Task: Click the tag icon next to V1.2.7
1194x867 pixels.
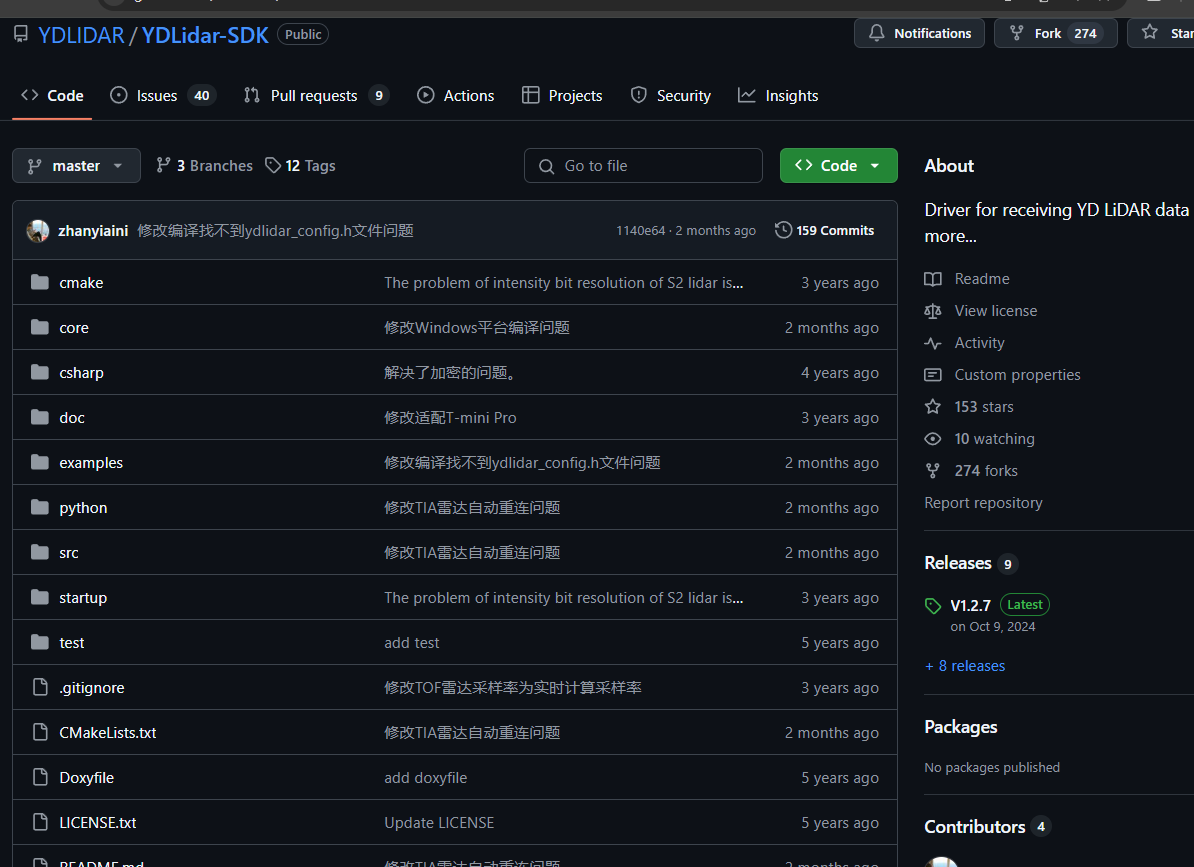Action: click(x=933, y=606)
